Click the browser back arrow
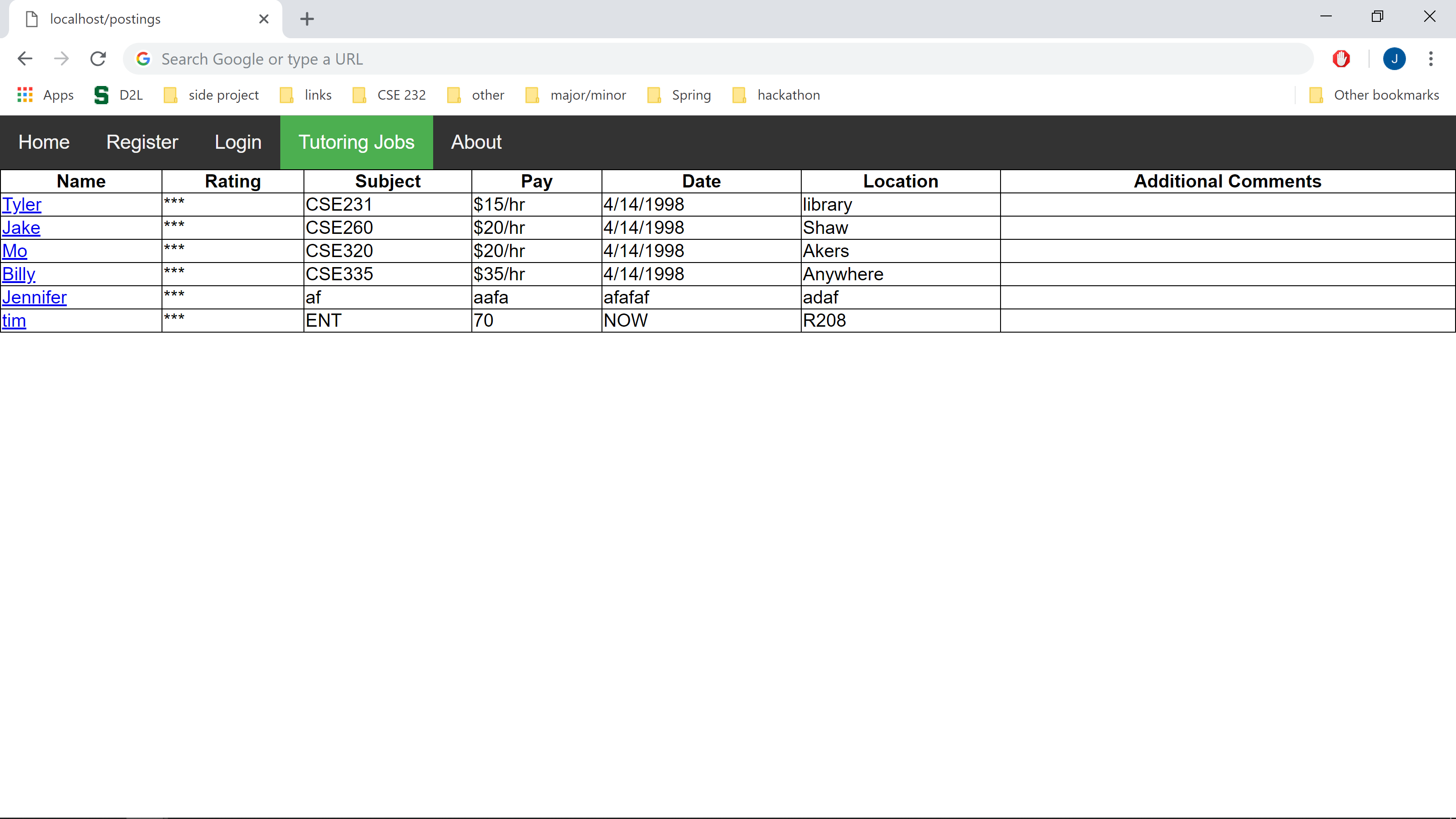1456x819 pixels. click(x=25, y=59)
